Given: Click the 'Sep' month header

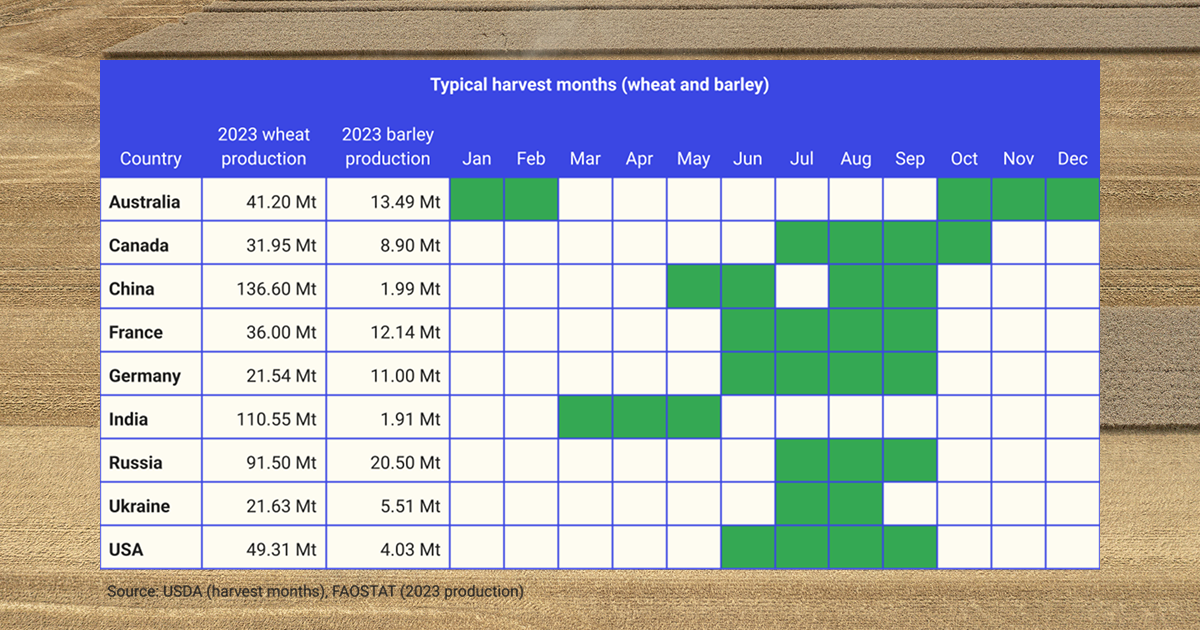Looking at the screenshot, I should 910,158.
